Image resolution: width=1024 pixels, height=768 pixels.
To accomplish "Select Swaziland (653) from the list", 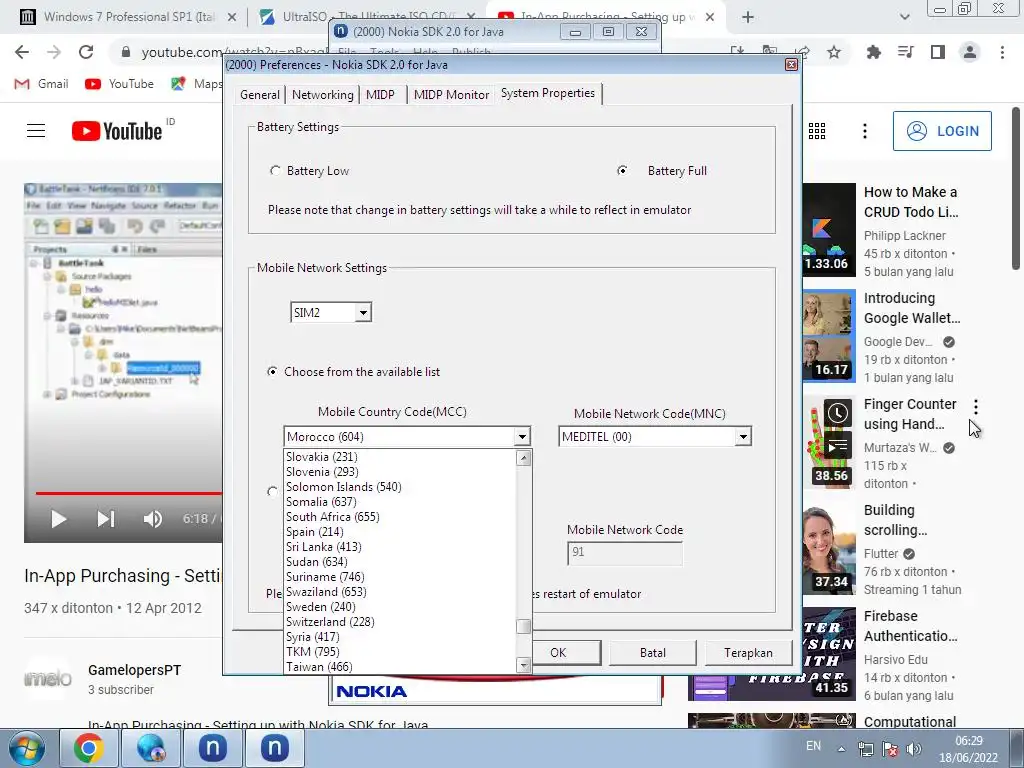I will [x=400, y=592].
